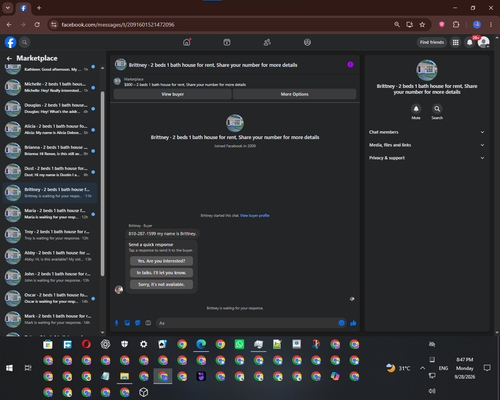Open Mark's 2 beds 1 bath conversation

[x=50, y=319]
